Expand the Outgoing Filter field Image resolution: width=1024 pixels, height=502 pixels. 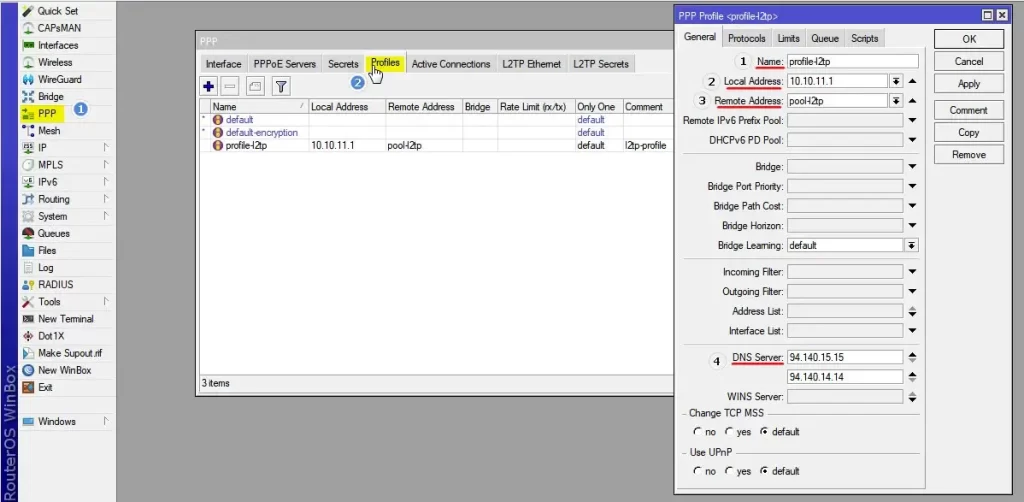click(912, 291)
